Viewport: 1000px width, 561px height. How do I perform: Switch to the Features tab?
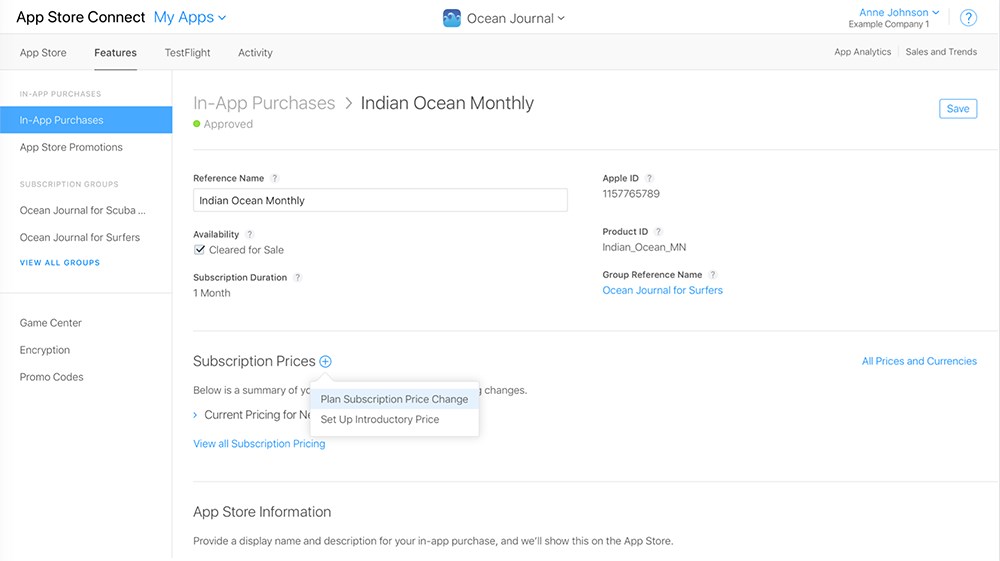115,53
